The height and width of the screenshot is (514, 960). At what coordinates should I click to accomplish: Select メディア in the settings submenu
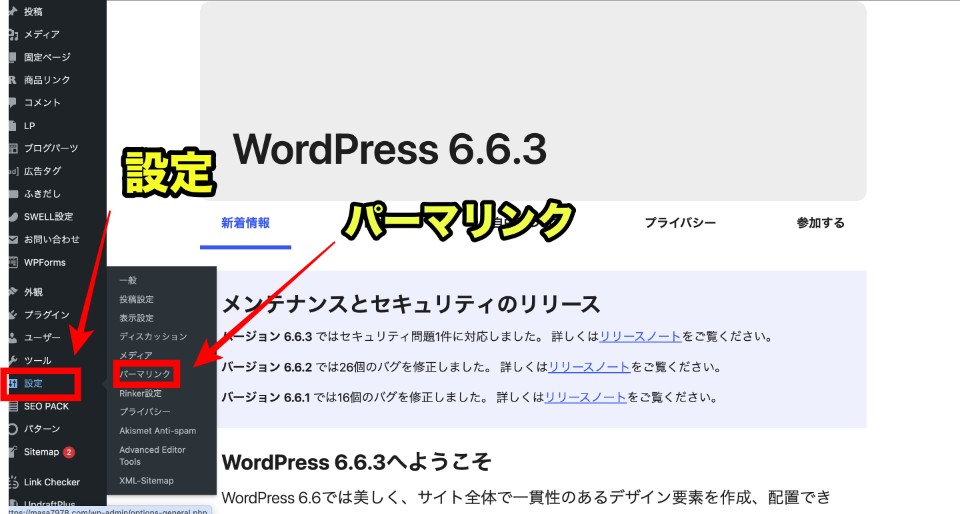point(136,355)
